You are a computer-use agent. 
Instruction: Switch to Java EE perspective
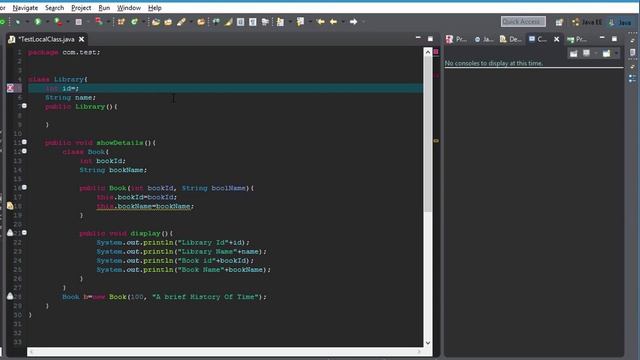[587, 22]
